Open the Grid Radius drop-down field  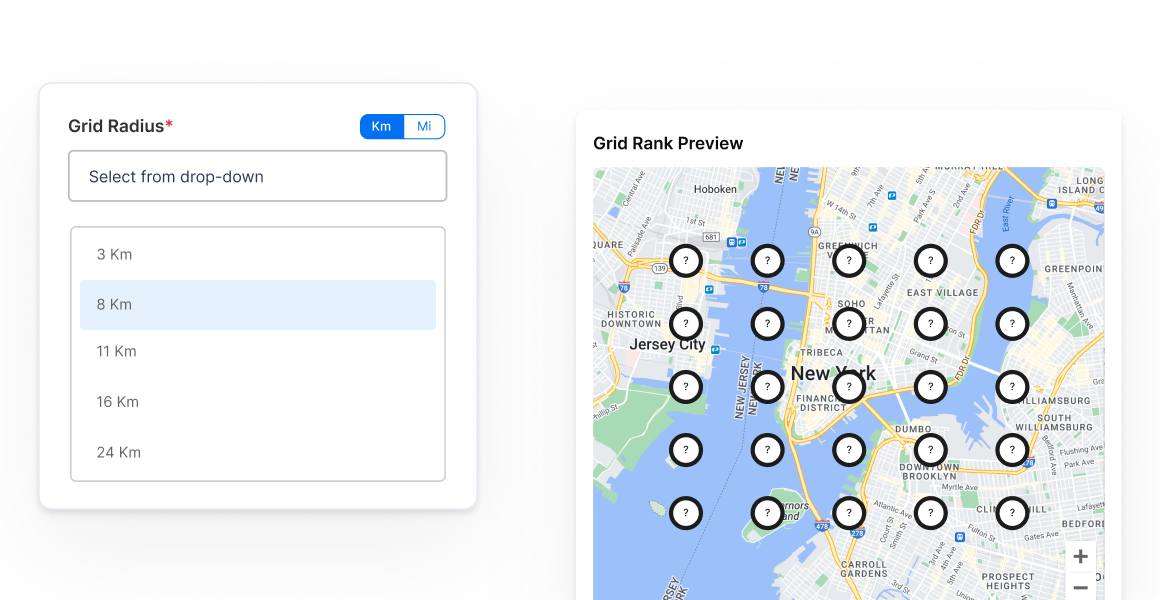257,176
